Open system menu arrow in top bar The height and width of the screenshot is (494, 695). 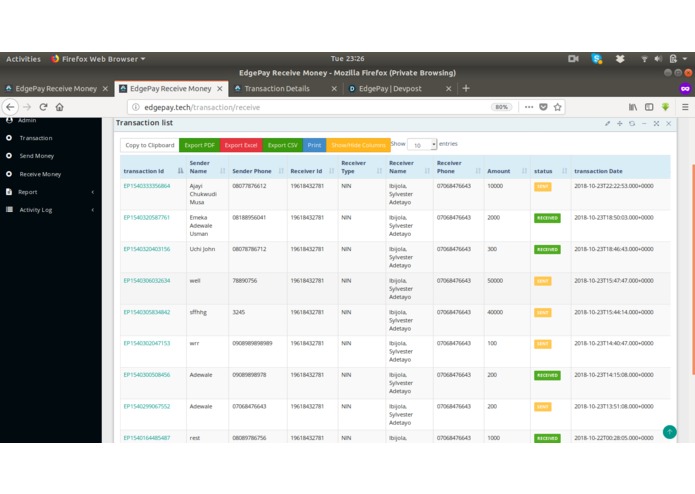685,59
